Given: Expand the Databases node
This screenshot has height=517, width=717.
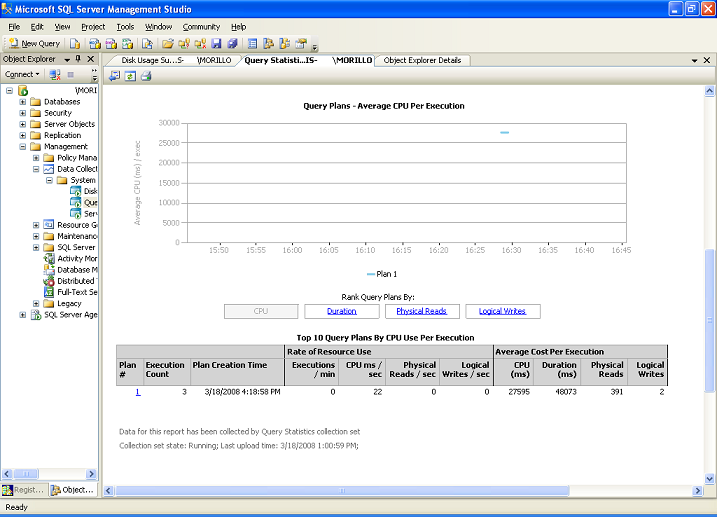Looking at the screenshot, I should point(22,101).
